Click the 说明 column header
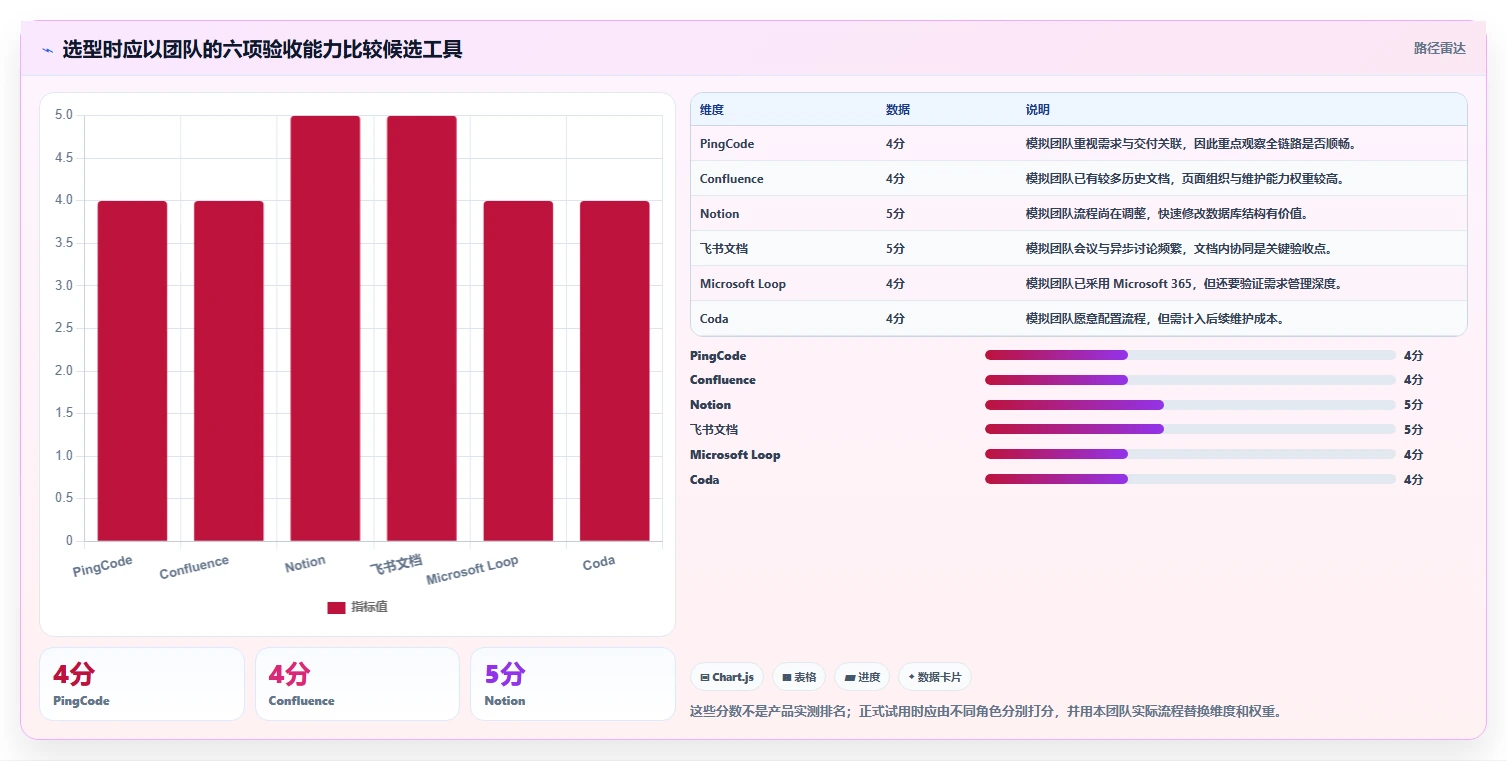The image size is (1507, 761). [1038, 110]
